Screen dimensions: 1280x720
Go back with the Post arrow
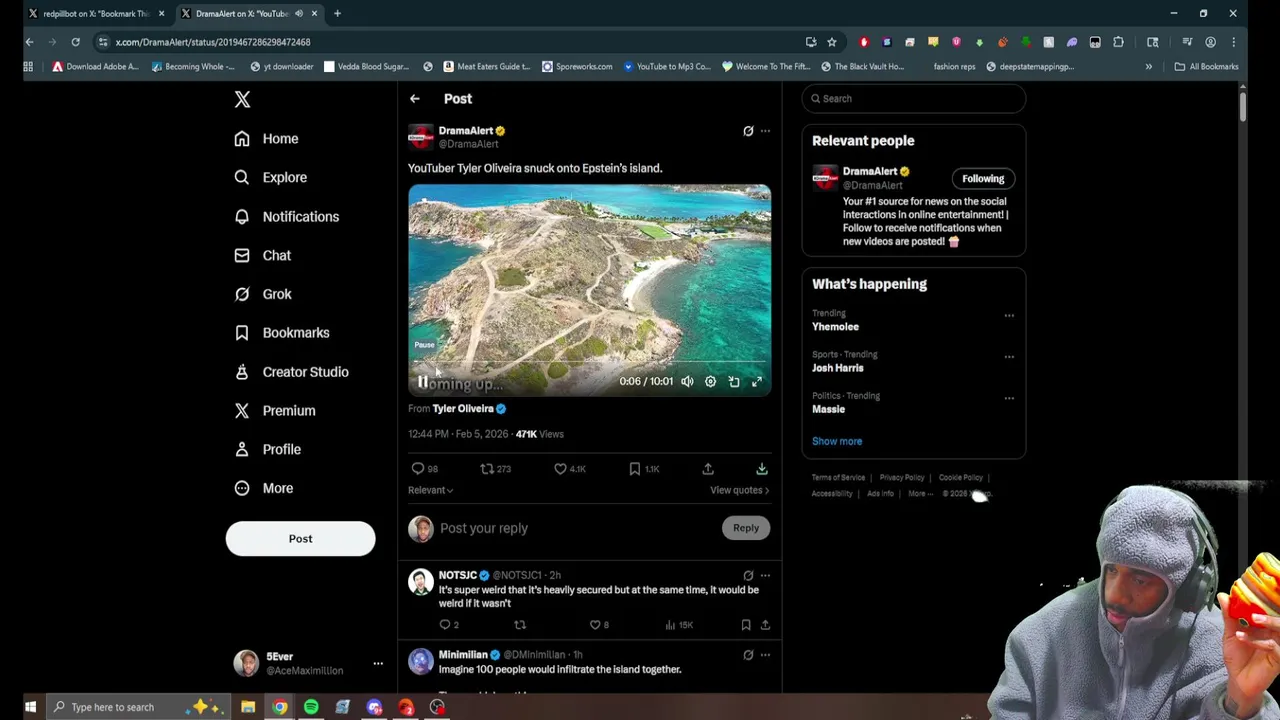click(414, 99)
